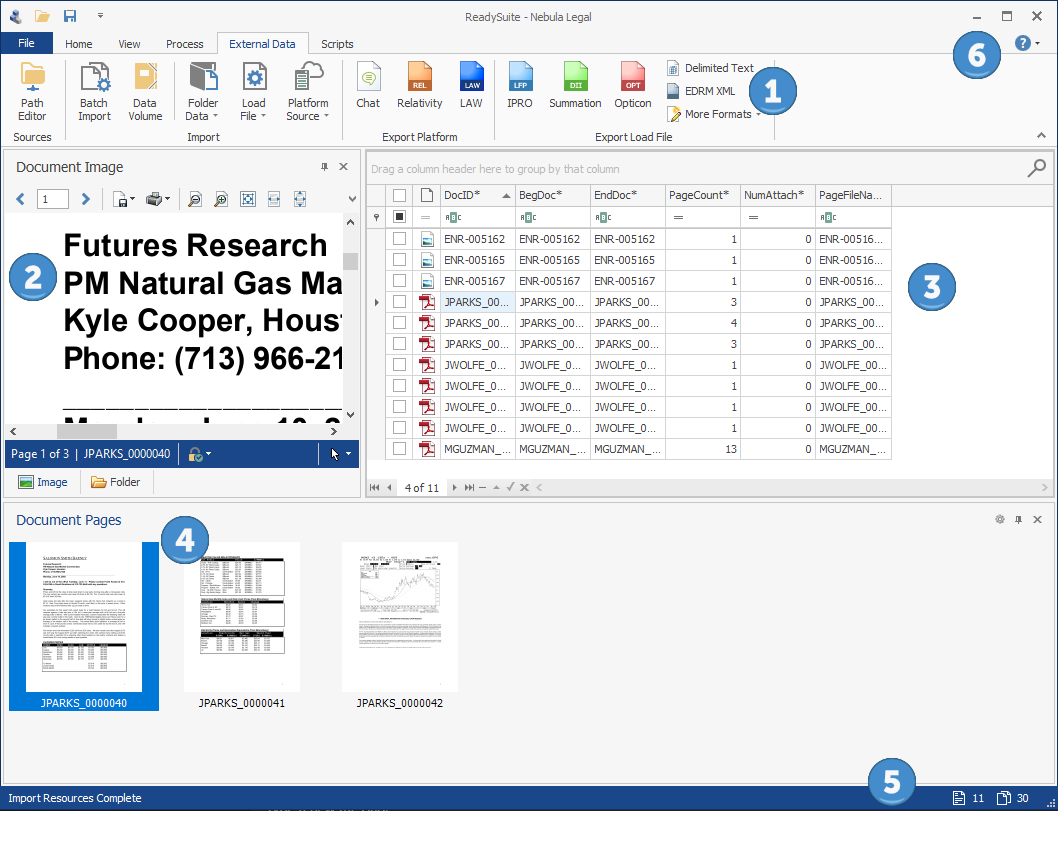Open the Data Volume import
The height and width of the screenshot is (856, 1058).
[145, 92]
